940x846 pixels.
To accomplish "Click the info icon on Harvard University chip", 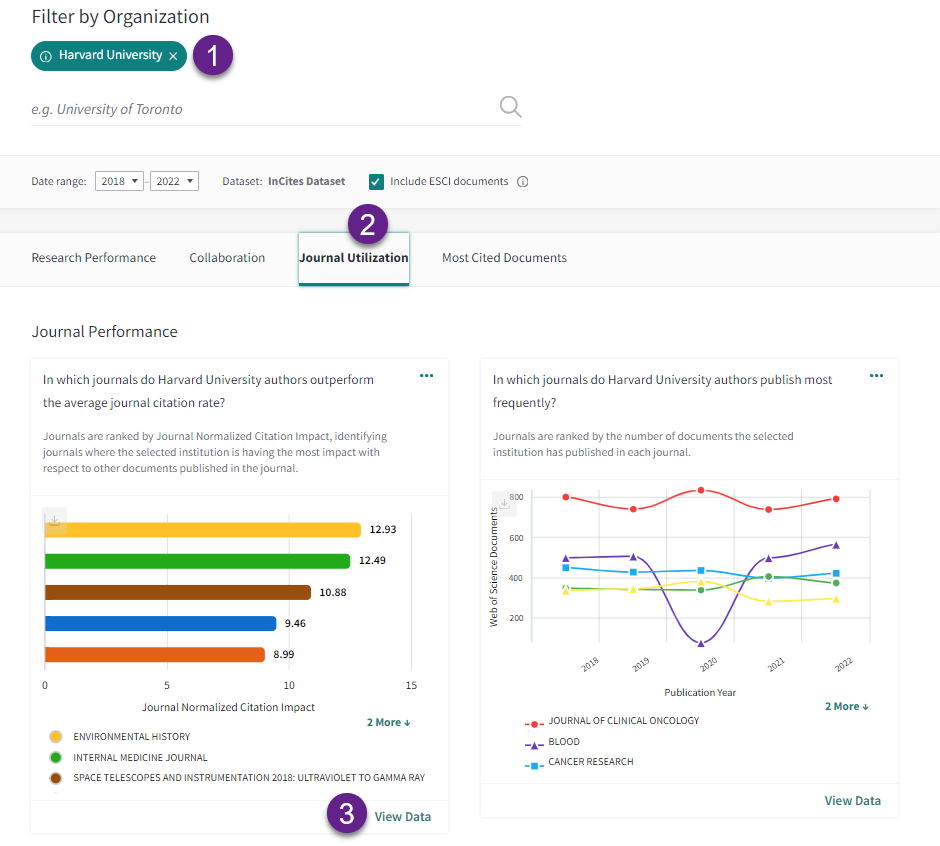I will [x=46, y=56].
